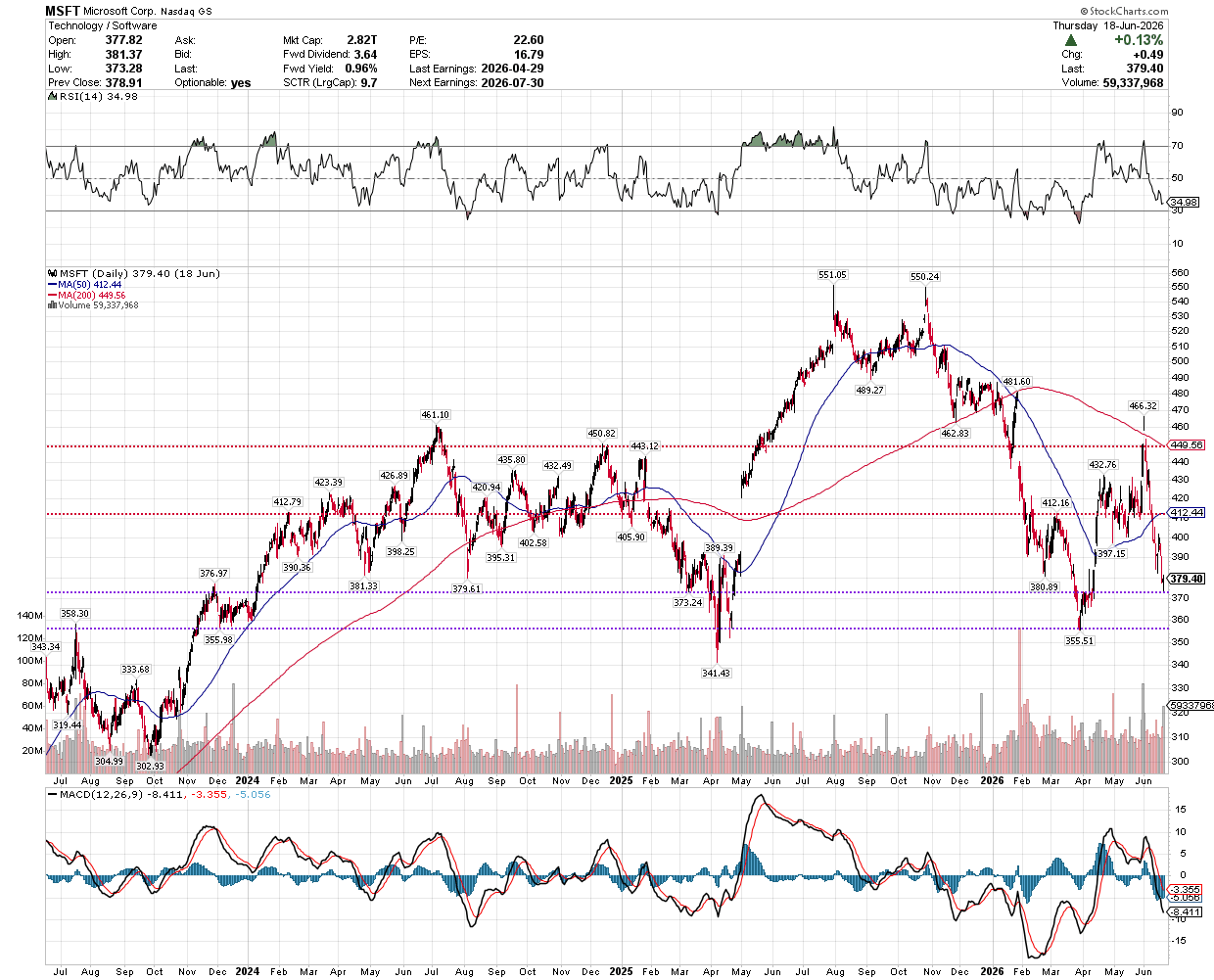
Task: Click the Low price 373.28
Action: [123, 69]
